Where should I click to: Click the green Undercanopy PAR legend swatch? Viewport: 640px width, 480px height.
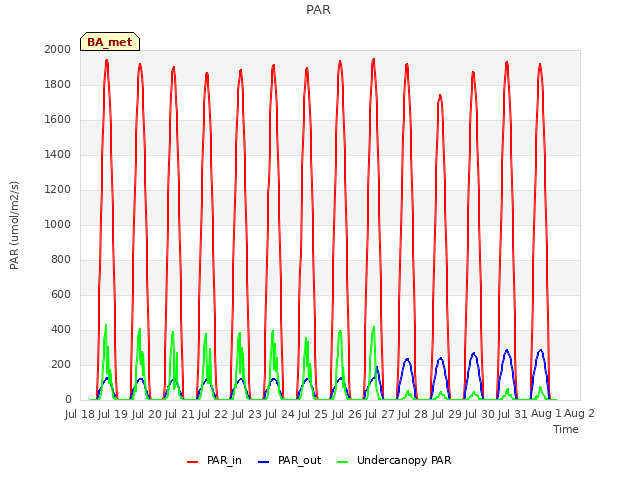[x=343, y=462]
